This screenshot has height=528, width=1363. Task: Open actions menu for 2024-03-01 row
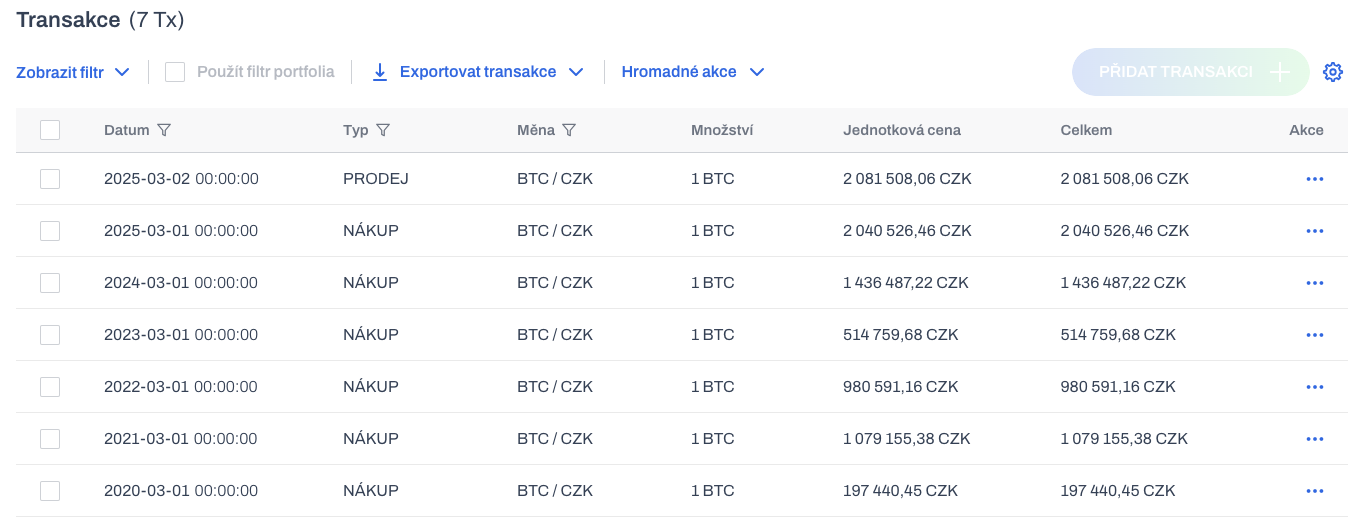[x=1315, y=283]
